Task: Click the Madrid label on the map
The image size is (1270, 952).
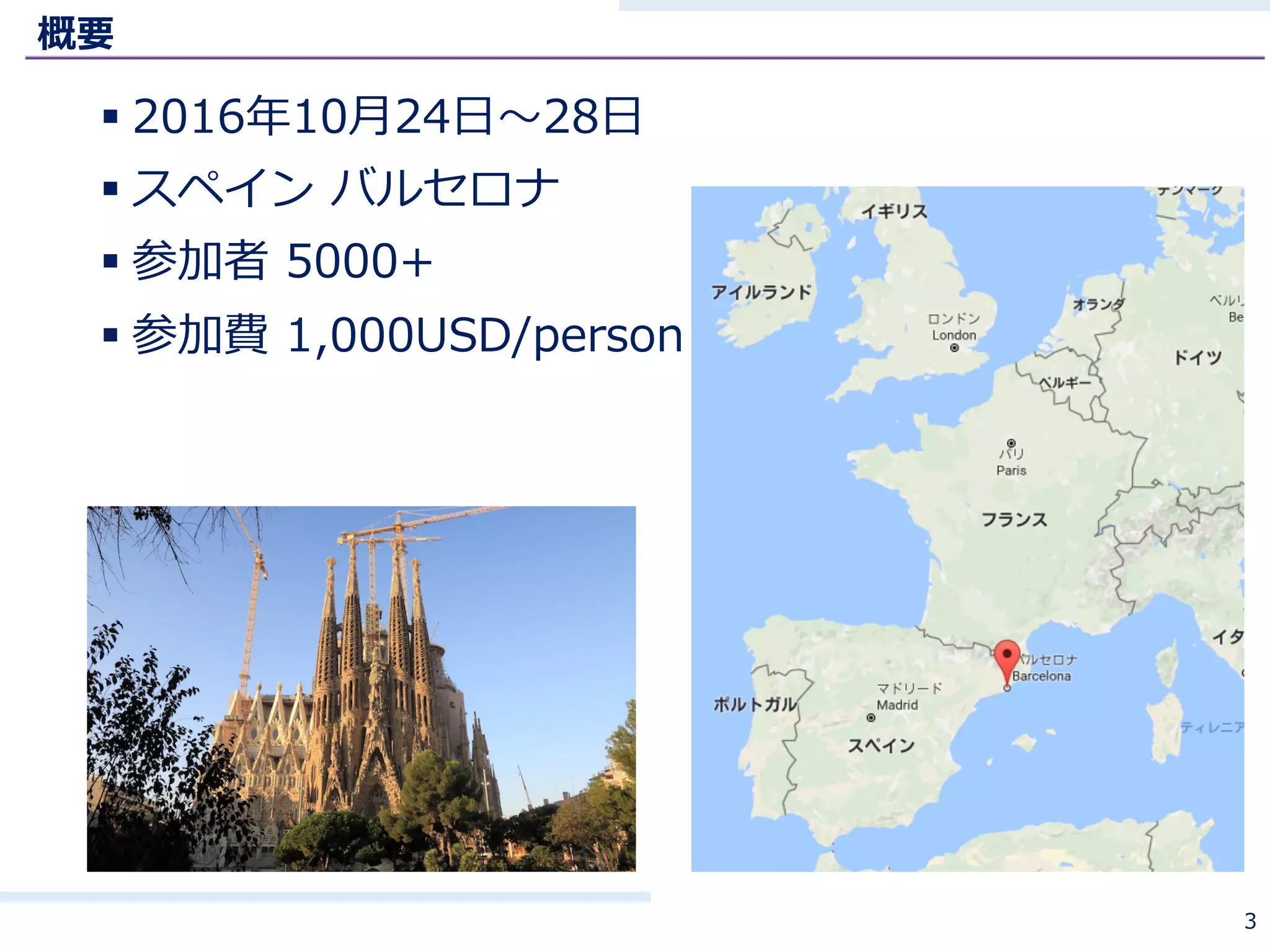Action: (897, 705)
